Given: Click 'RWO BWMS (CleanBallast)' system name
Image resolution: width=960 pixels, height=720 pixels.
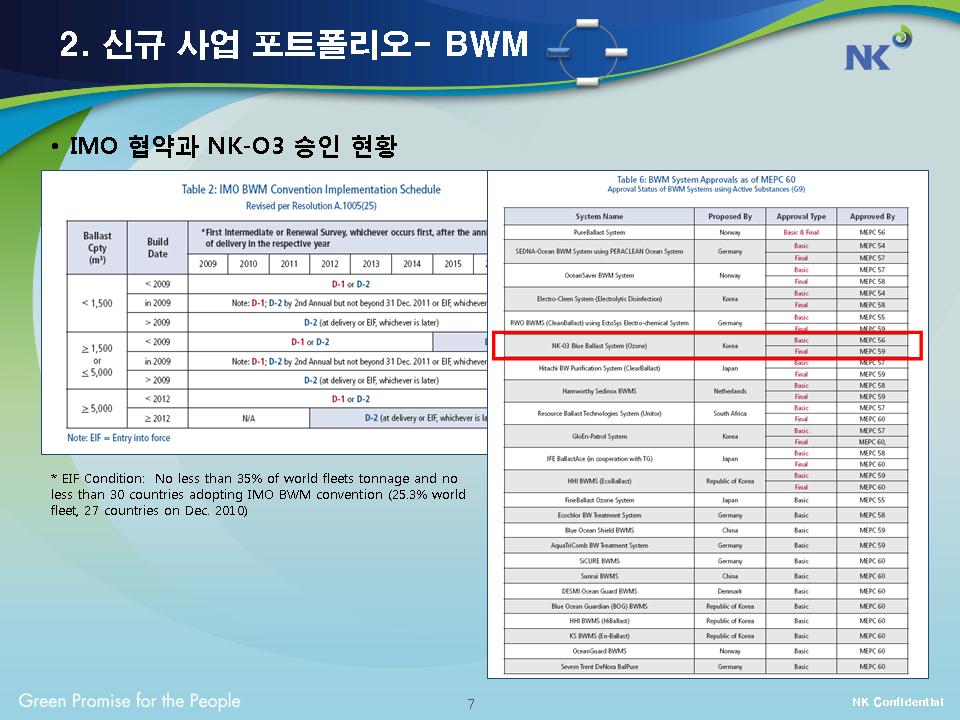Looking at the screenshot, I should click(599, 323).
